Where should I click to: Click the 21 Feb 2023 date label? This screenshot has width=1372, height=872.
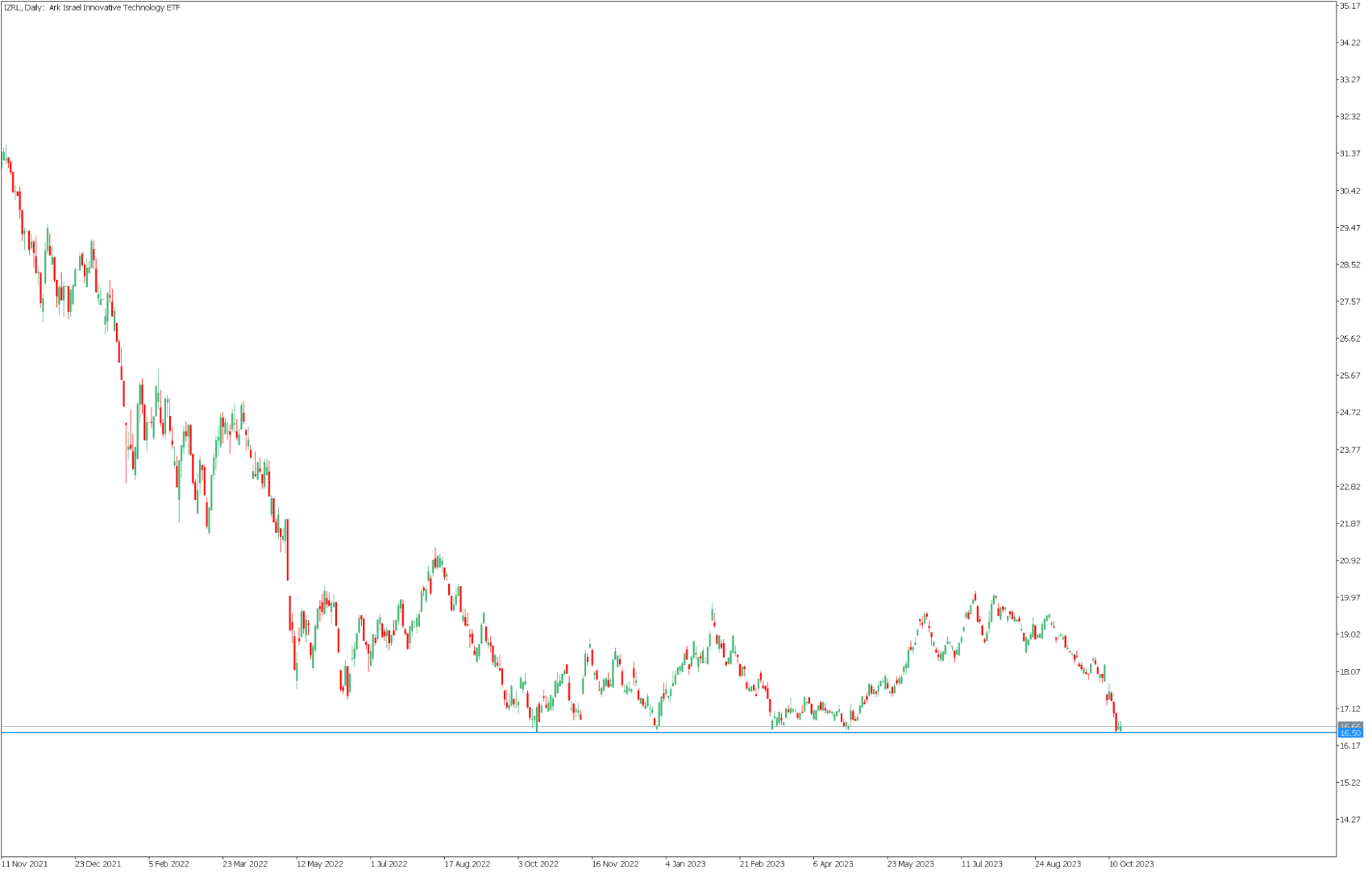point(763,864)
